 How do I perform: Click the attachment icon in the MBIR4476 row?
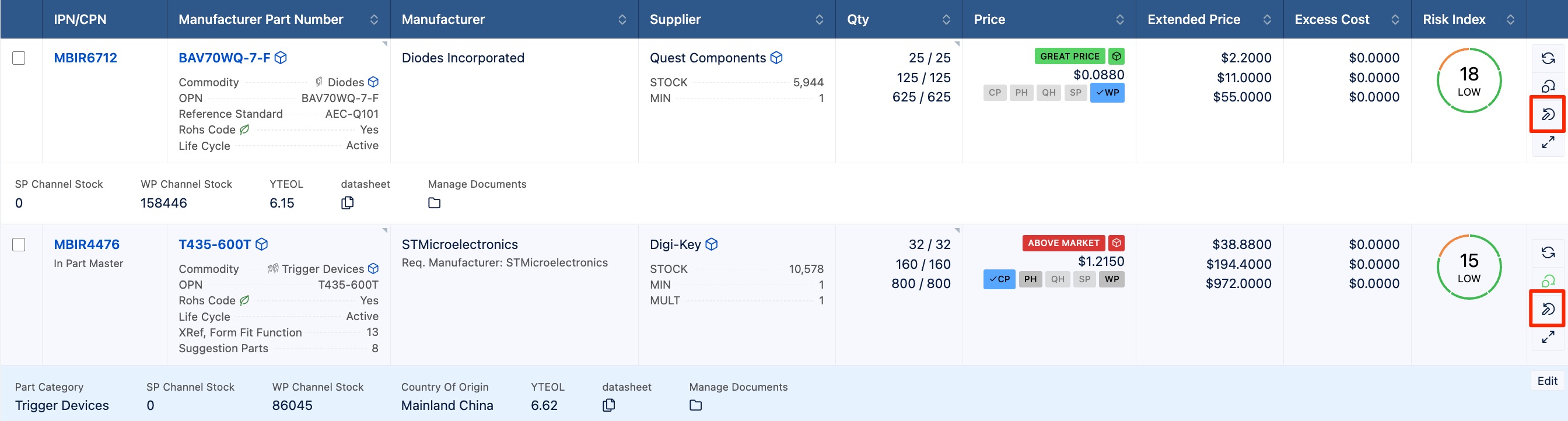click(1548, 309)
